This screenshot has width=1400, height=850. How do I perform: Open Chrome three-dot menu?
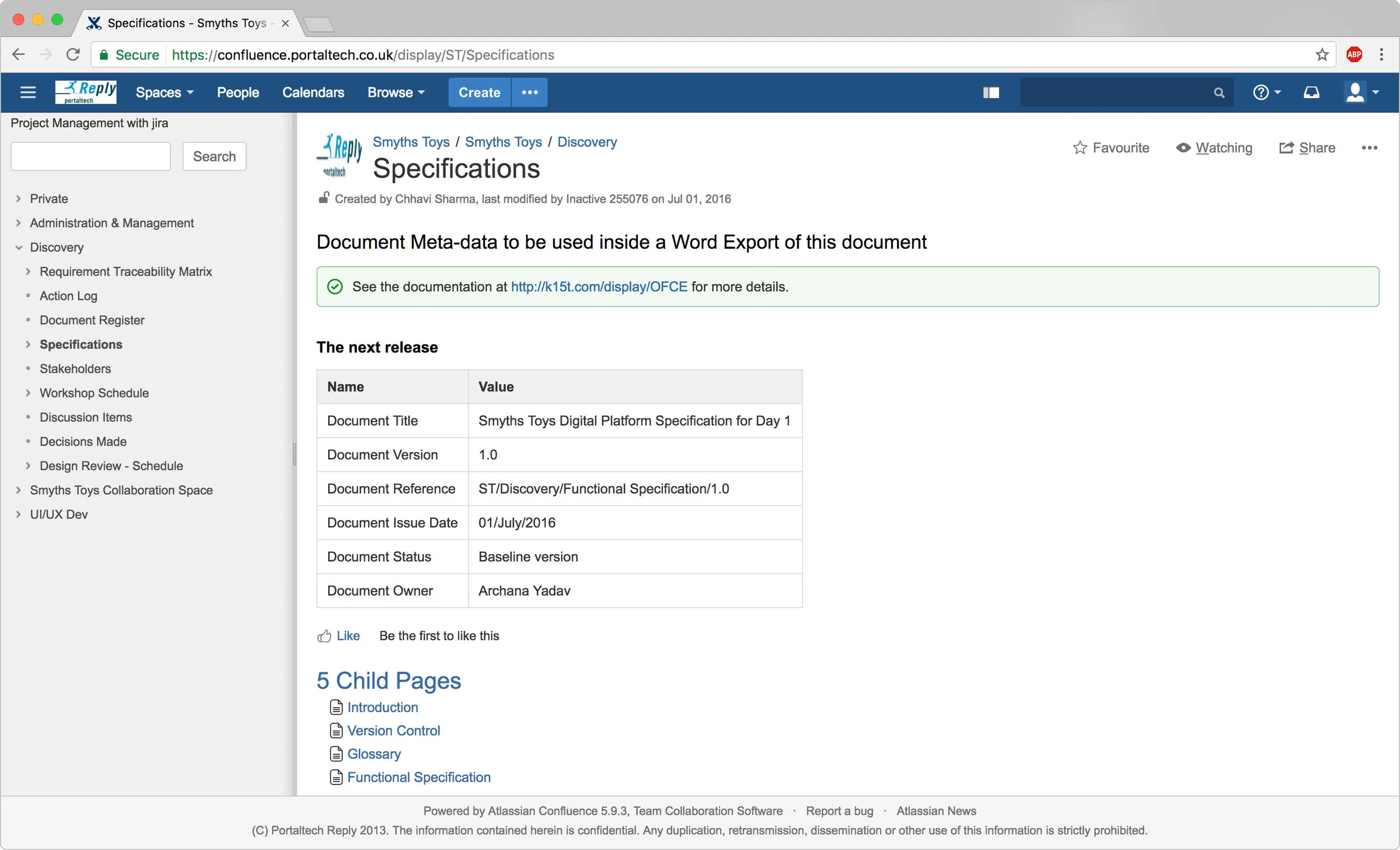coord(1382,54)
